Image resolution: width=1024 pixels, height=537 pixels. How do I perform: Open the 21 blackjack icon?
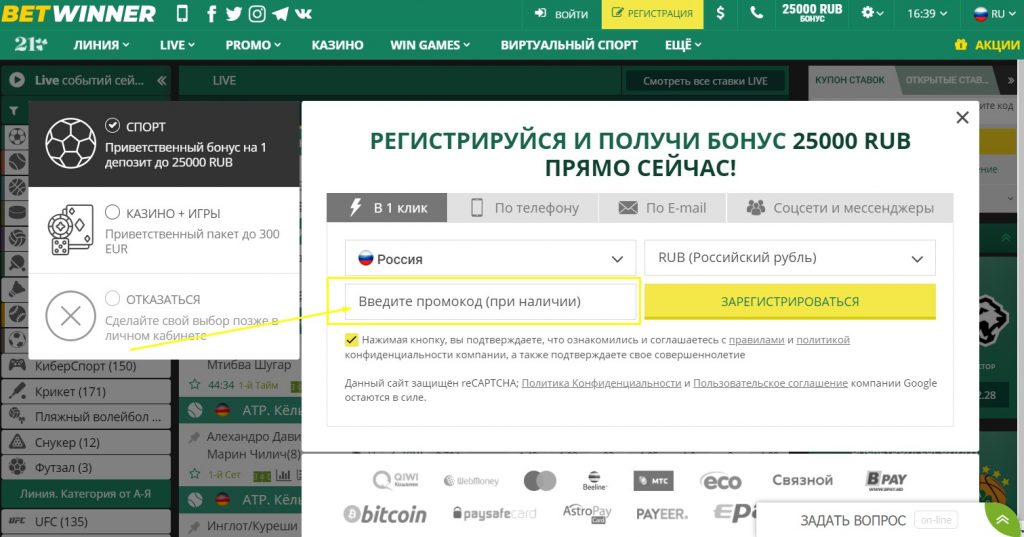(31, 44)
